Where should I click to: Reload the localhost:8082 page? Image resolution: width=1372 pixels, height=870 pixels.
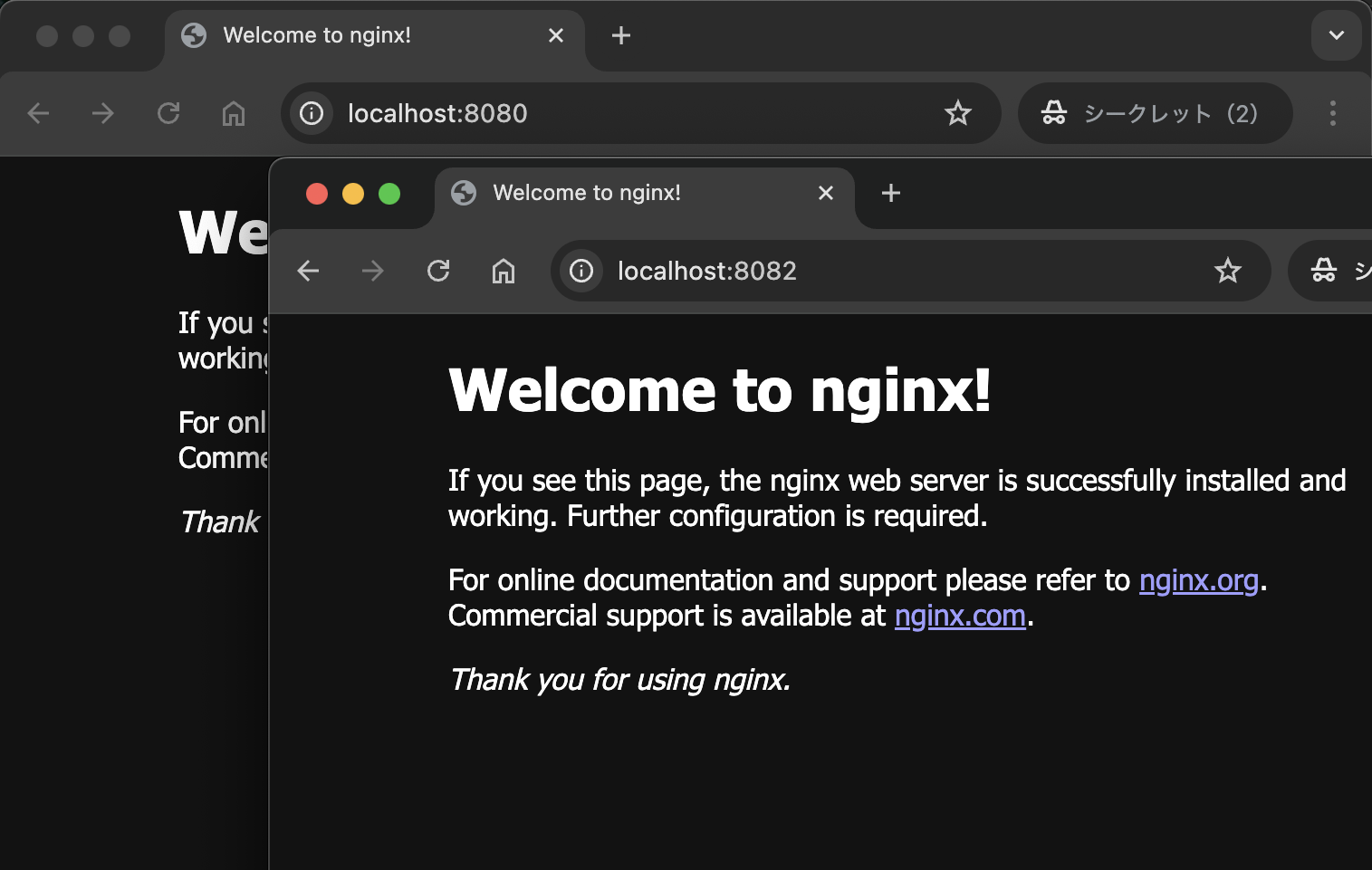coord(438,271)
